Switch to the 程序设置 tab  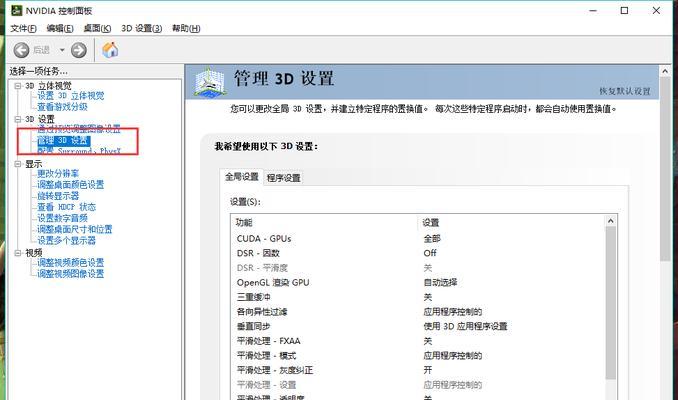point(284,178)
